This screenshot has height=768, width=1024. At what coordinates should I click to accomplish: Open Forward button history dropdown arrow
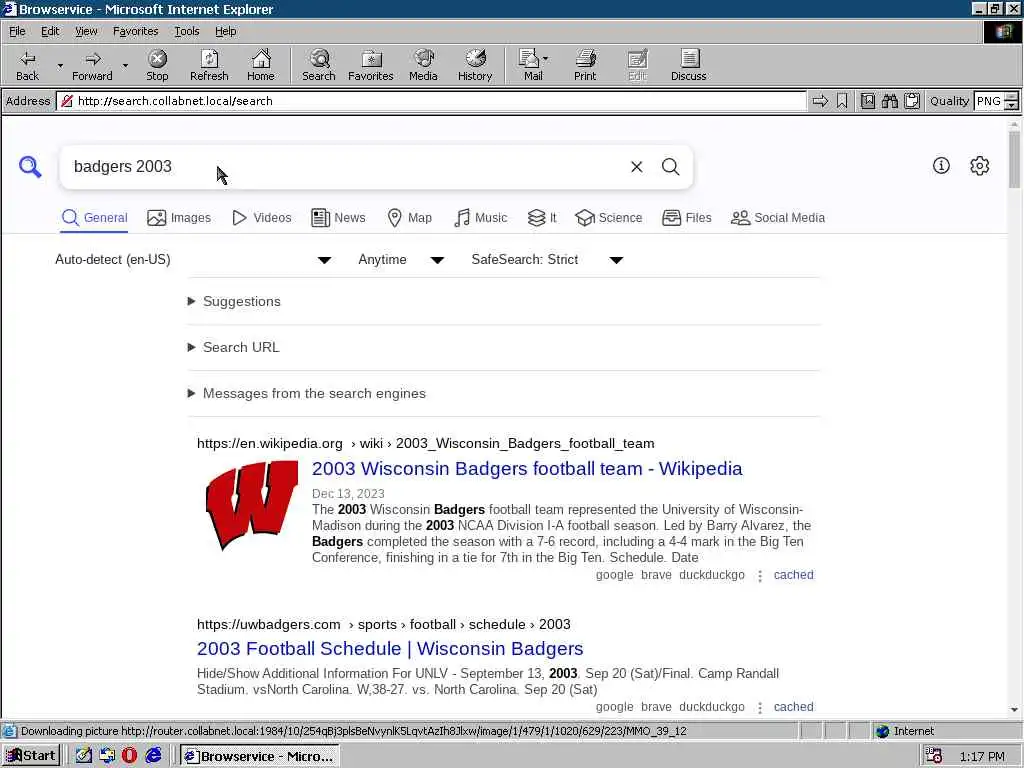click(x=125, y=65)
